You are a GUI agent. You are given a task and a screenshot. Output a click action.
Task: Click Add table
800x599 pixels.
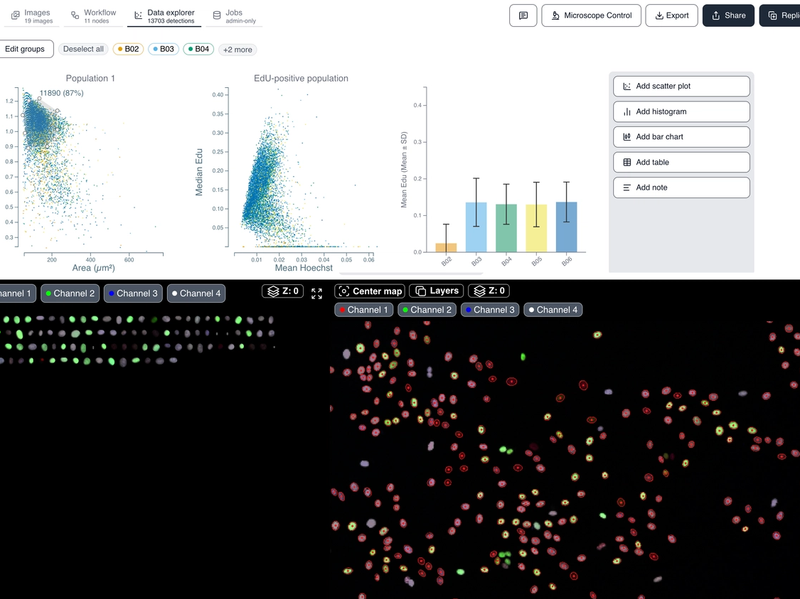[681, 162]
